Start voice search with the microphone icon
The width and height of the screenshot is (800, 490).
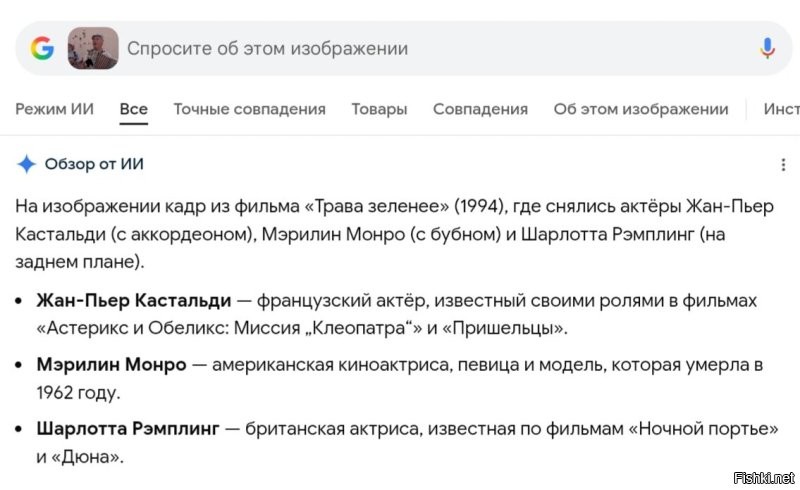click(767, 48)
